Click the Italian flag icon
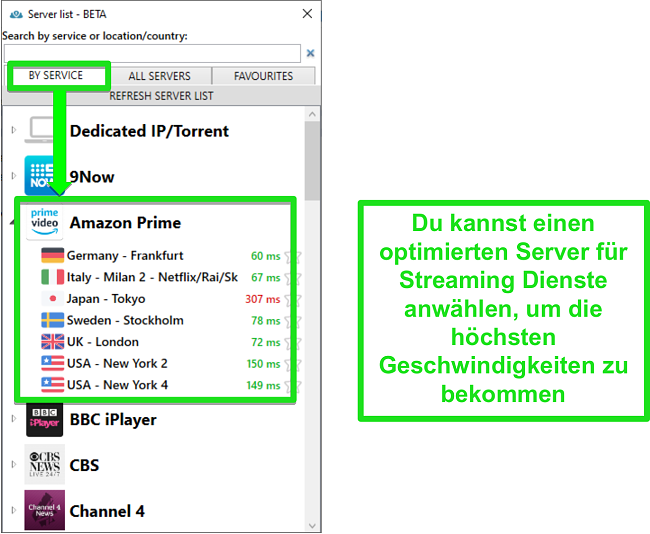Screen dimensions: 650x534 click(53, 277)
